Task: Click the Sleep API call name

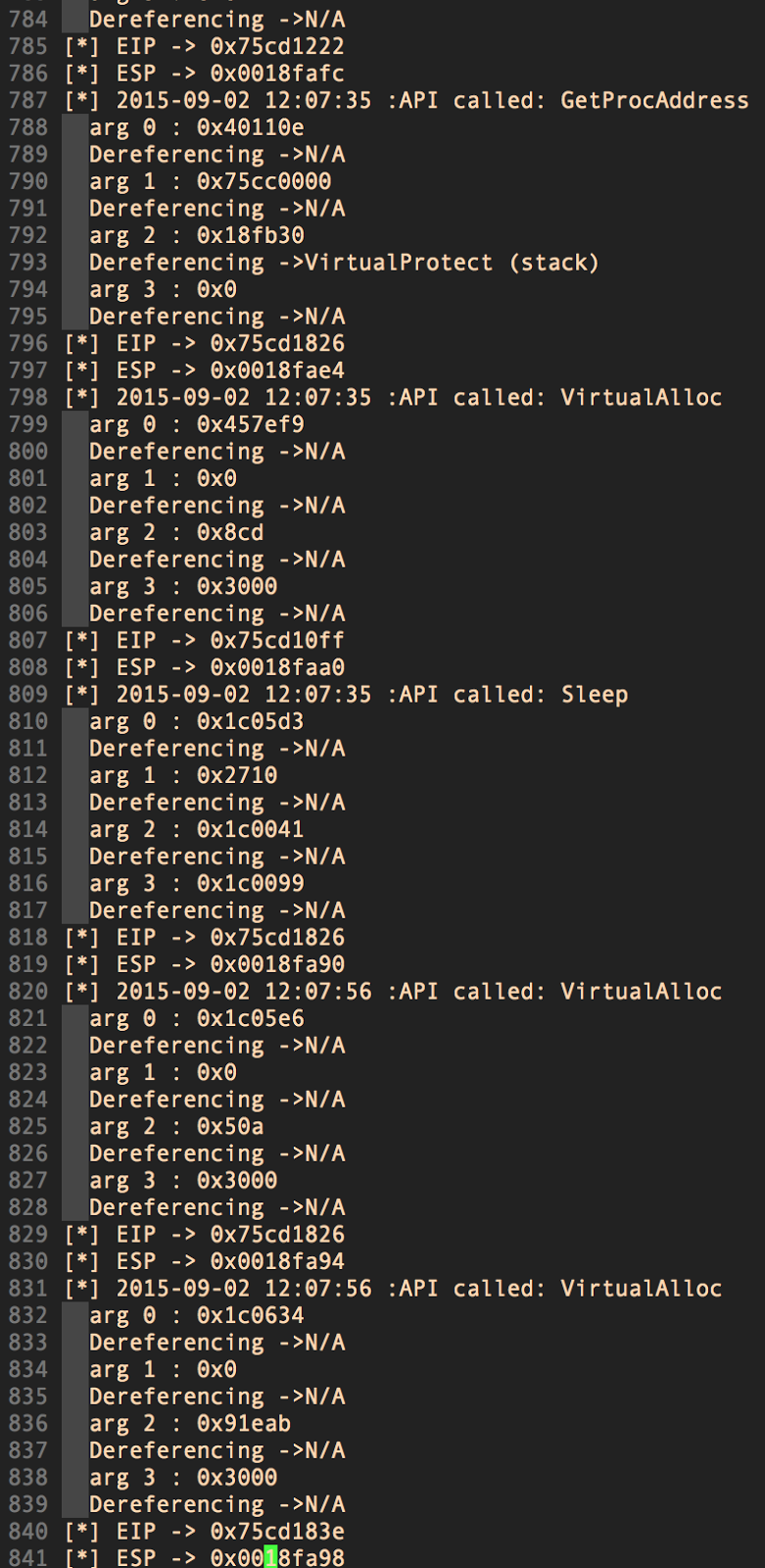Action: [594, 695]
